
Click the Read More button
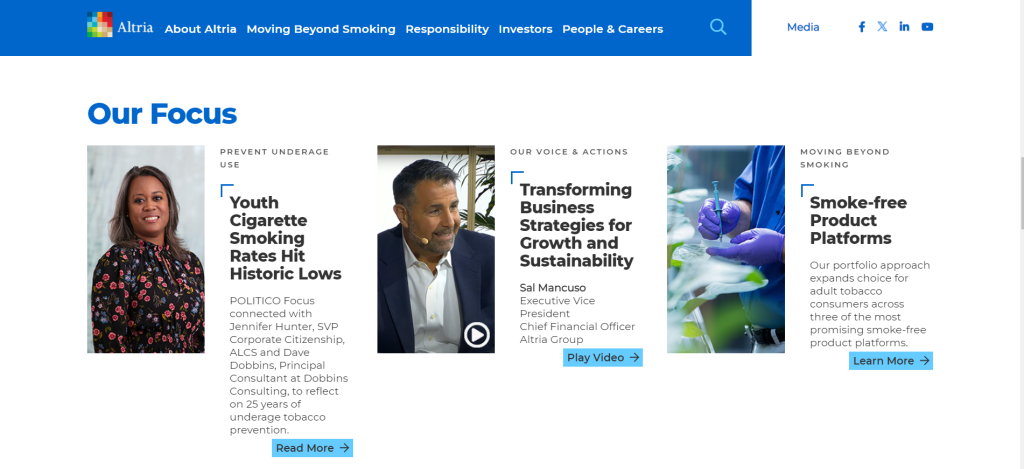coord(312,448)
